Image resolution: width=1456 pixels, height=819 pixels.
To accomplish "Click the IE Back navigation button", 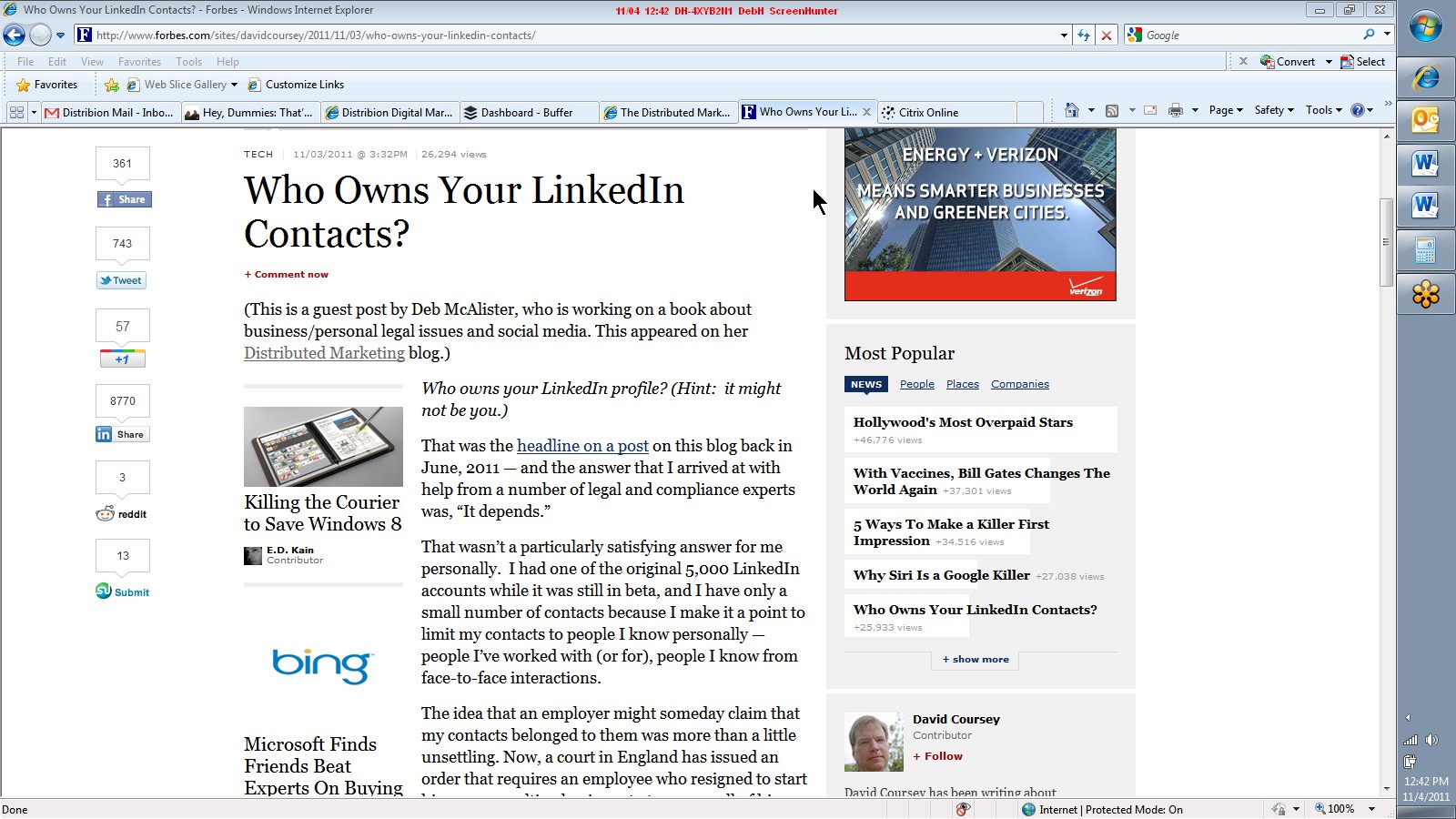I will click(x=14, y=35).
